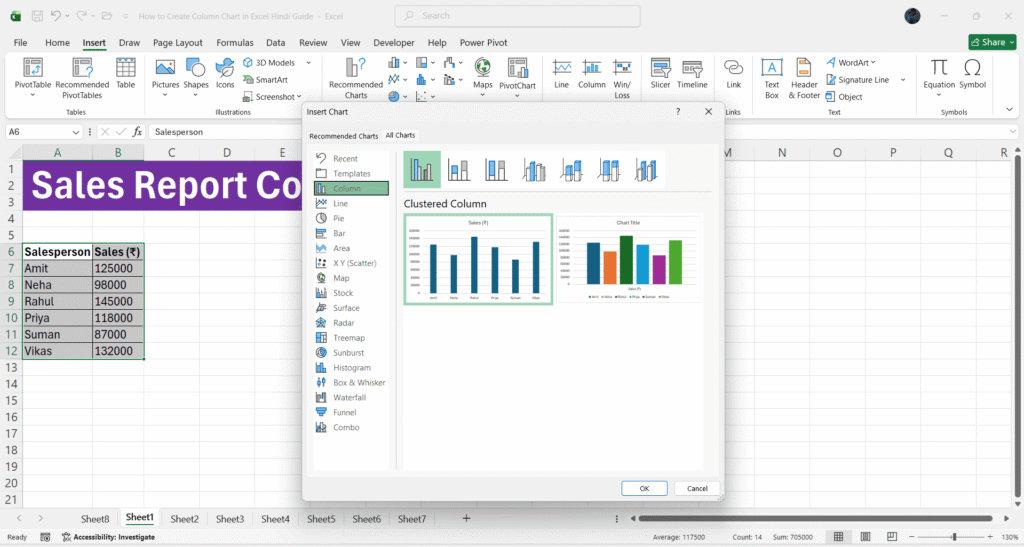Insert a Line sparkline
1024x547 pixels.
[562, 73]
